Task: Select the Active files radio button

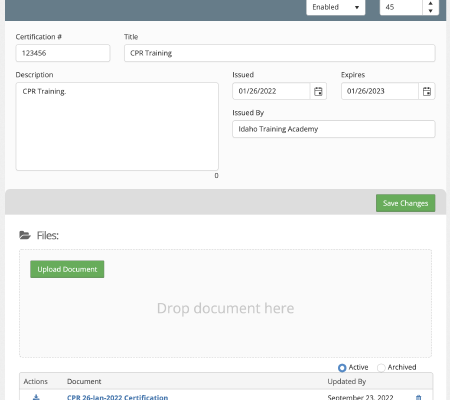Action: point(342,368)
